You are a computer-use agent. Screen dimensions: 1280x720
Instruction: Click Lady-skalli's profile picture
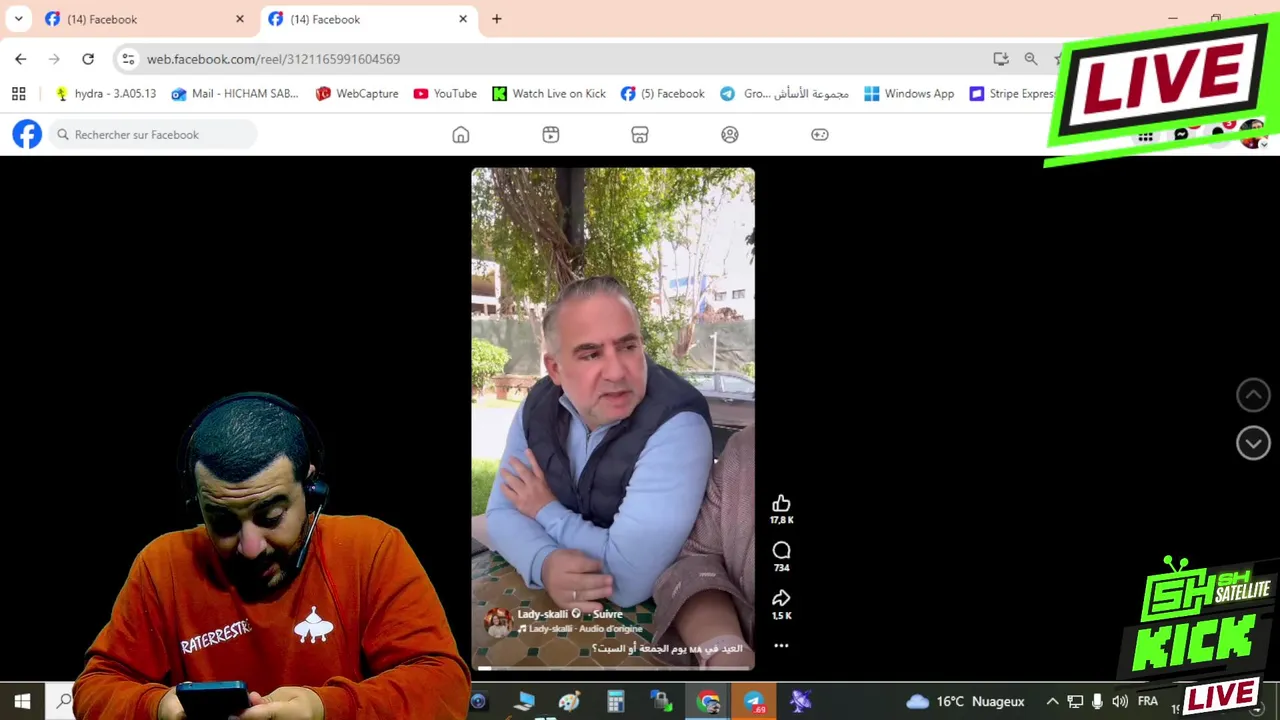(x=497, y=622)
